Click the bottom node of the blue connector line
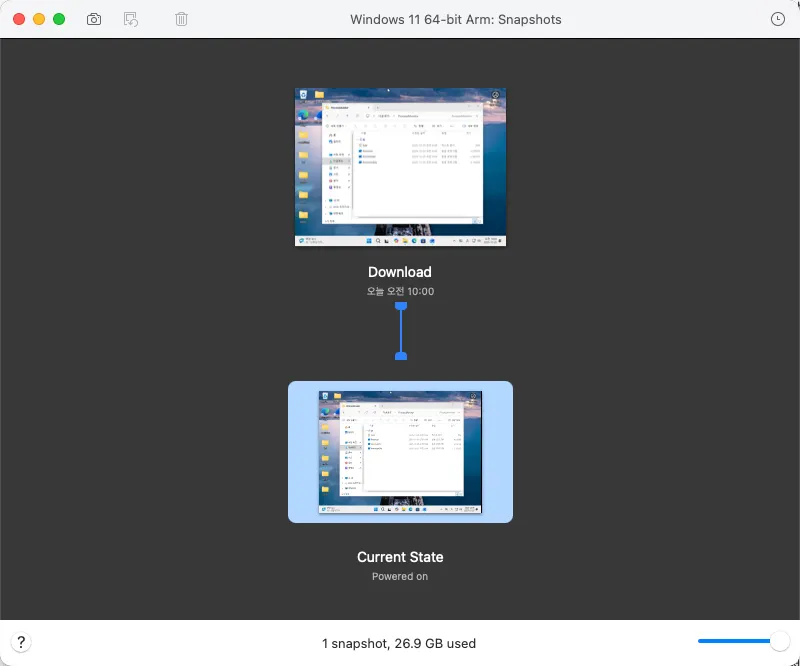 pos(401,355)
